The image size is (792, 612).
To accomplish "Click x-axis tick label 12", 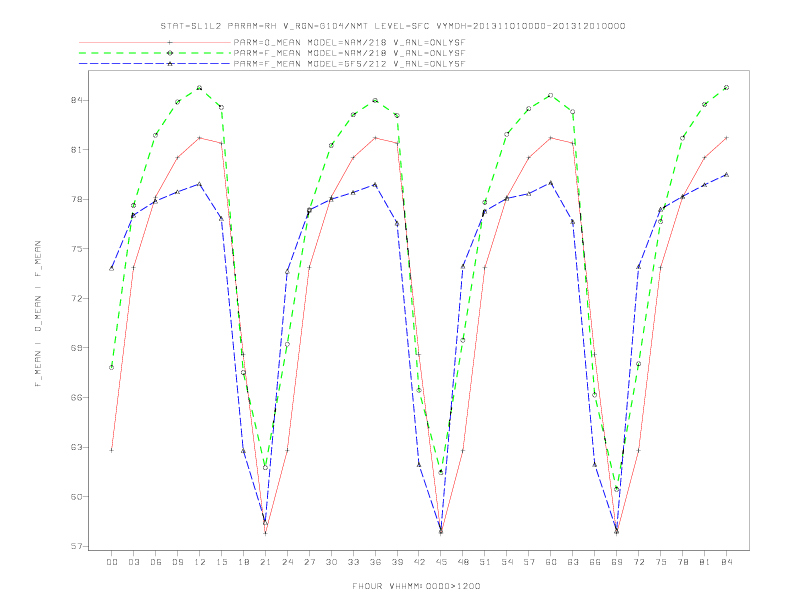I will [200, 562].
